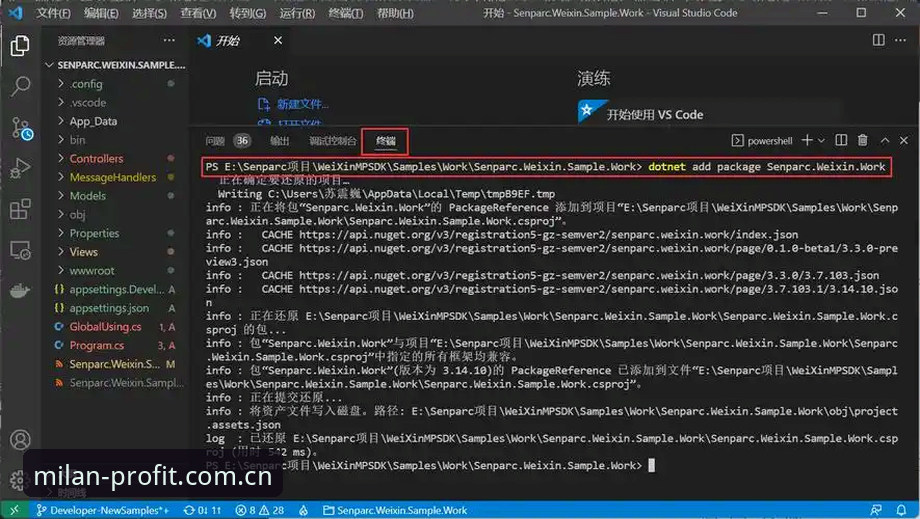This screenshot has width=920, height=519.
Task: Click the flame icon in status bar
Action: tap(303, 510)
